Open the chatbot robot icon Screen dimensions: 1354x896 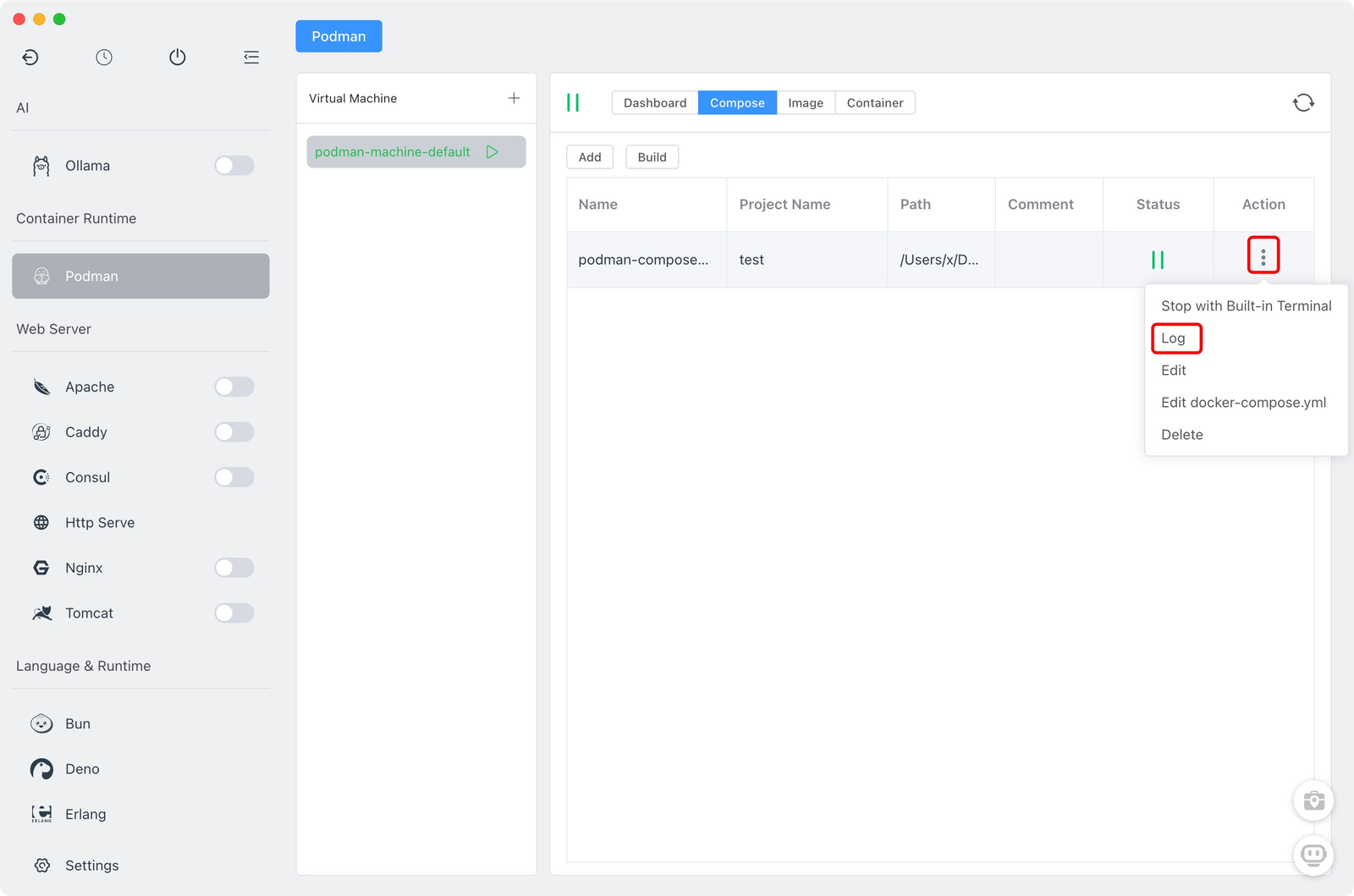coord(1313,855)
